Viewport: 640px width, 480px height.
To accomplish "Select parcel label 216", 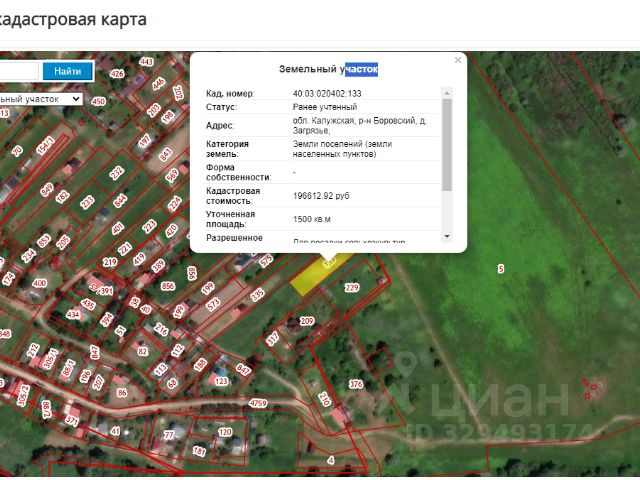I will [161, 330].
